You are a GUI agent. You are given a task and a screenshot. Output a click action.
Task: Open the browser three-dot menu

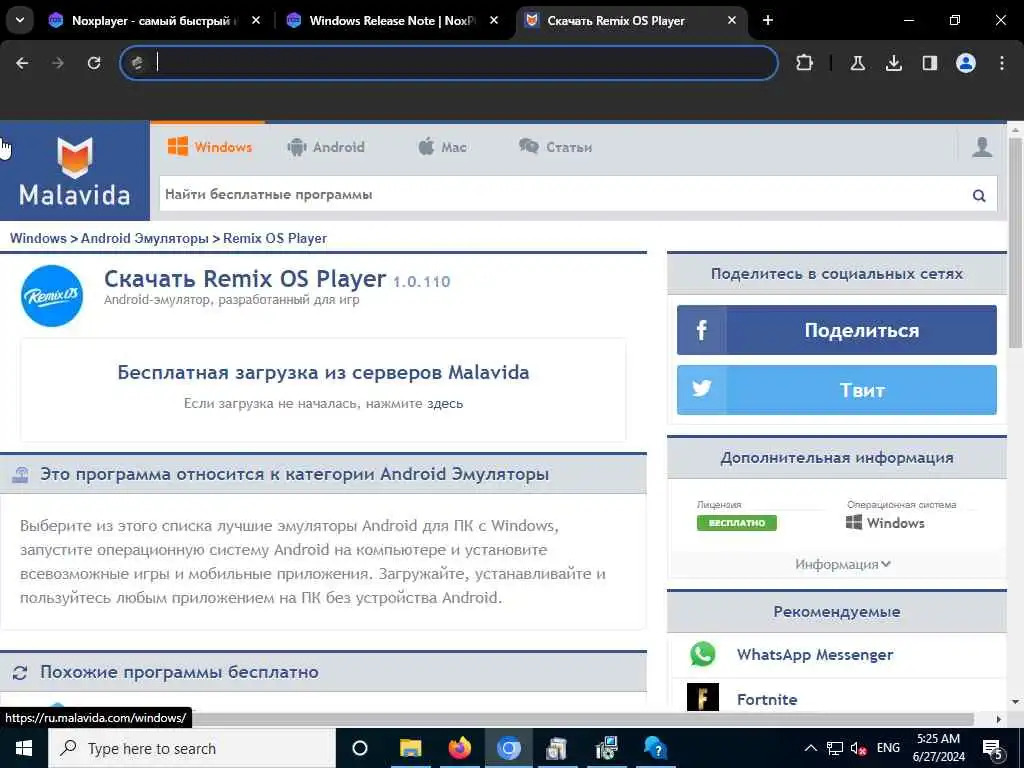pyautogui.click(x=1002, y=63)
